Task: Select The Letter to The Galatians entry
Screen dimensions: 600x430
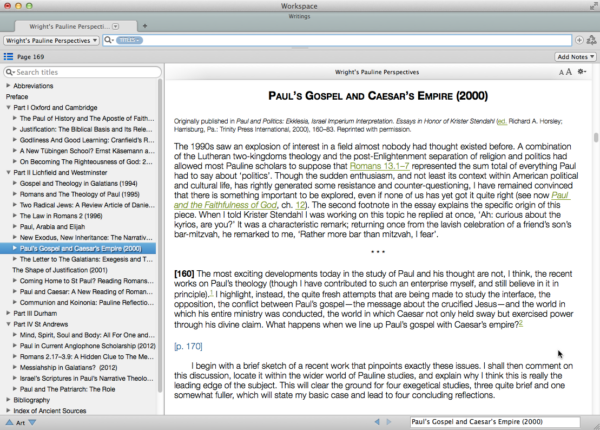Action: pyautogui.click(x=86, y=259)
